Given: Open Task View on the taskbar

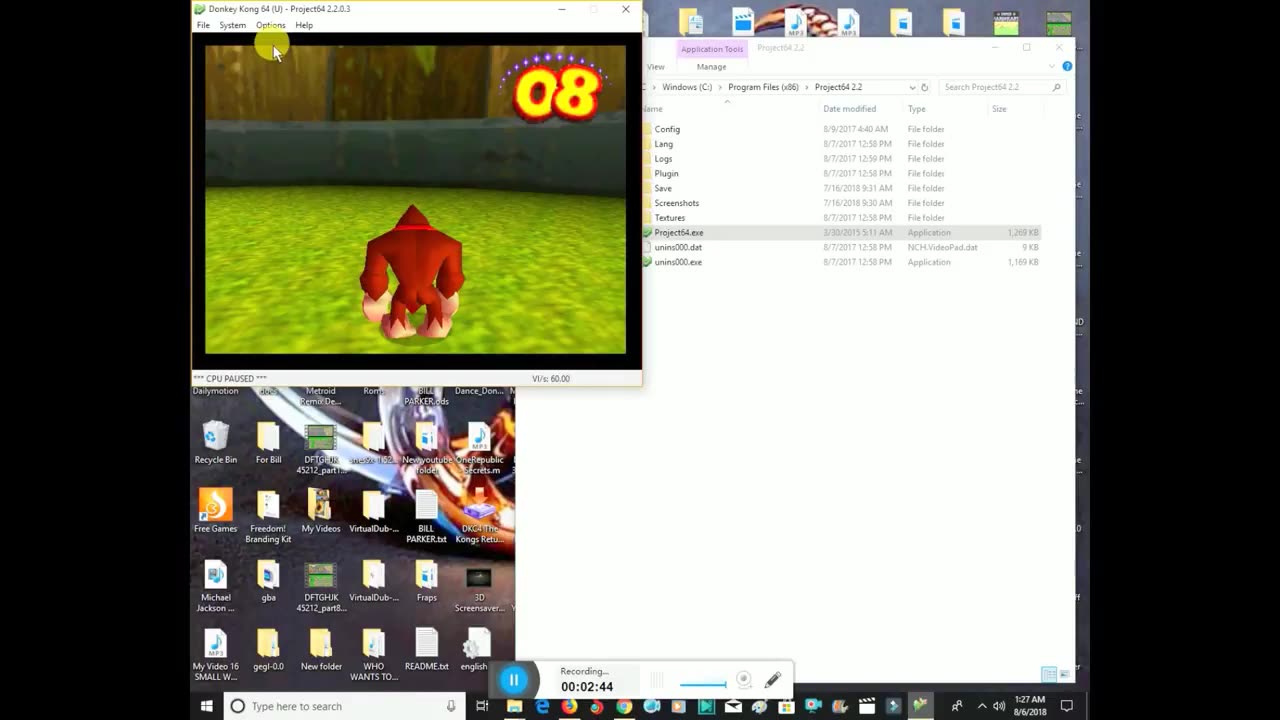Looking at the screenshot, I should coord(482,706).
